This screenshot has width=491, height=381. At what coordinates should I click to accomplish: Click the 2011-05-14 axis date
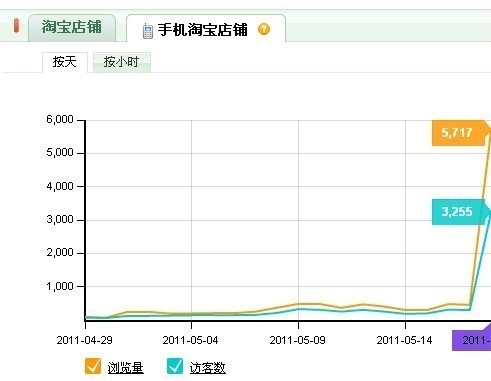[404, 340]
